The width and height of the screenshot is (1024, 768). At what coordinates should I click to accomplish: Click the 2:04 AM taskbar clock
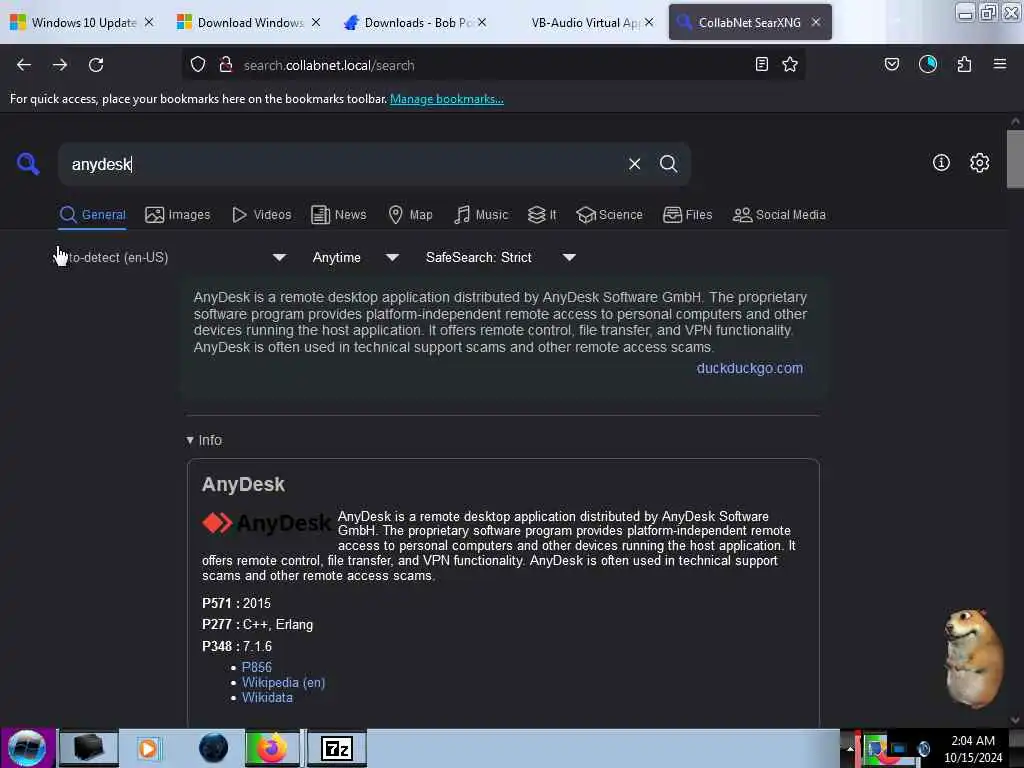coord(973,748)
